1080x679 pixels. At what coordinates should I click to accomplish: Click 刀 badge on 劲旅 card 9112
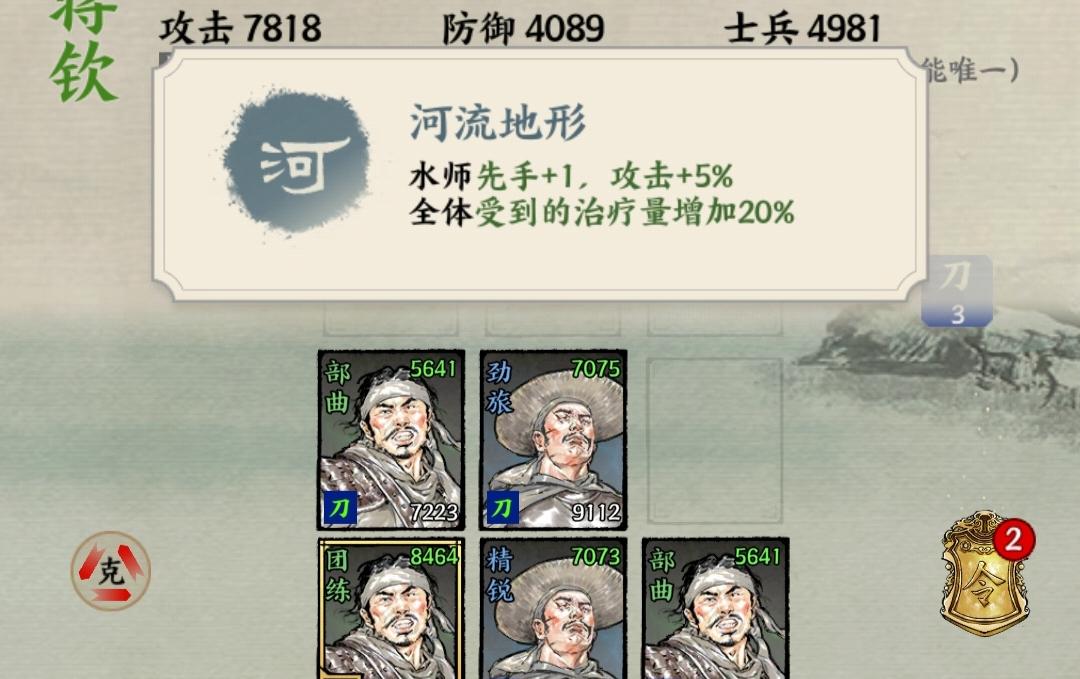(x=502, y=508)
